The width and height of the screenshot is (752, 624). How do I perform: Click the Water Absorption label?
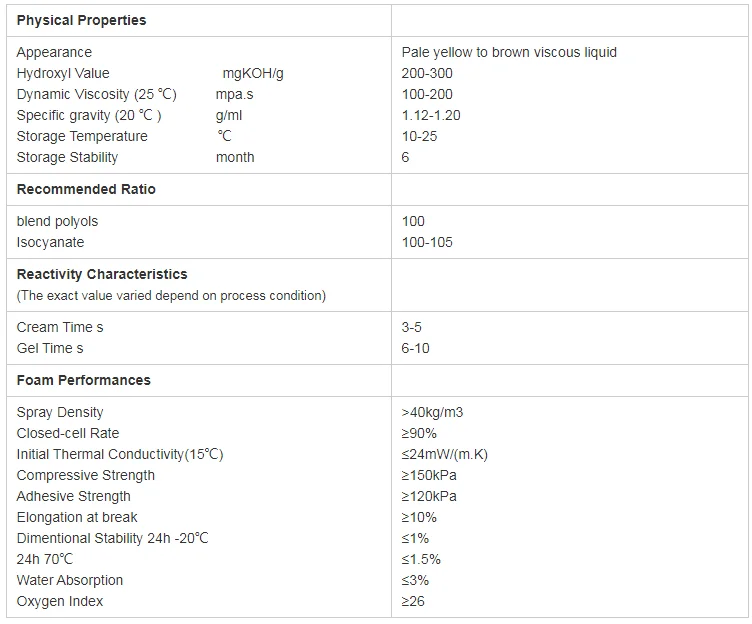(x=70, y=580)
